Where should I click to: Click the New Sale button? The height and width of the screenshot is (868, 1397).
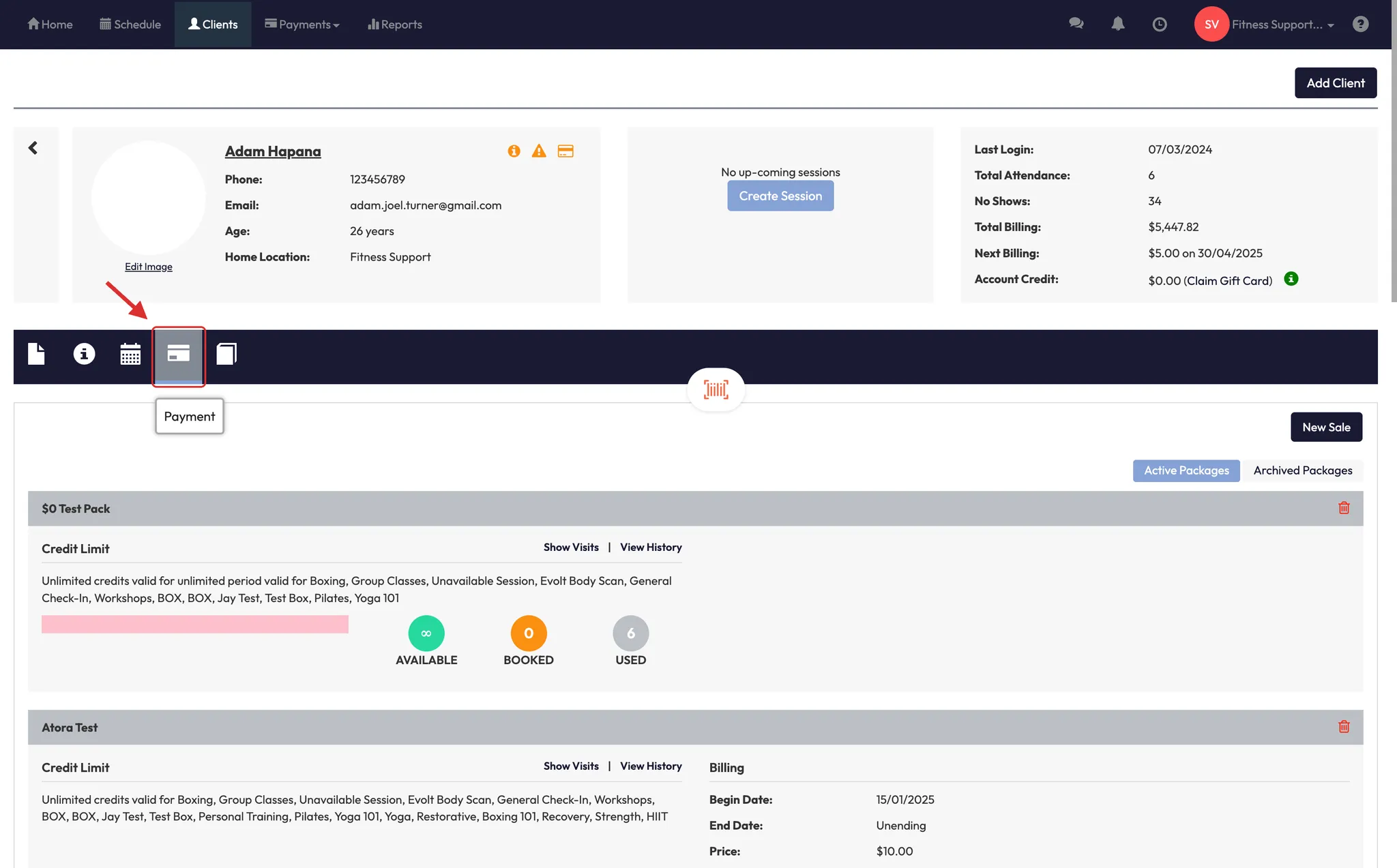[1325, 427]
